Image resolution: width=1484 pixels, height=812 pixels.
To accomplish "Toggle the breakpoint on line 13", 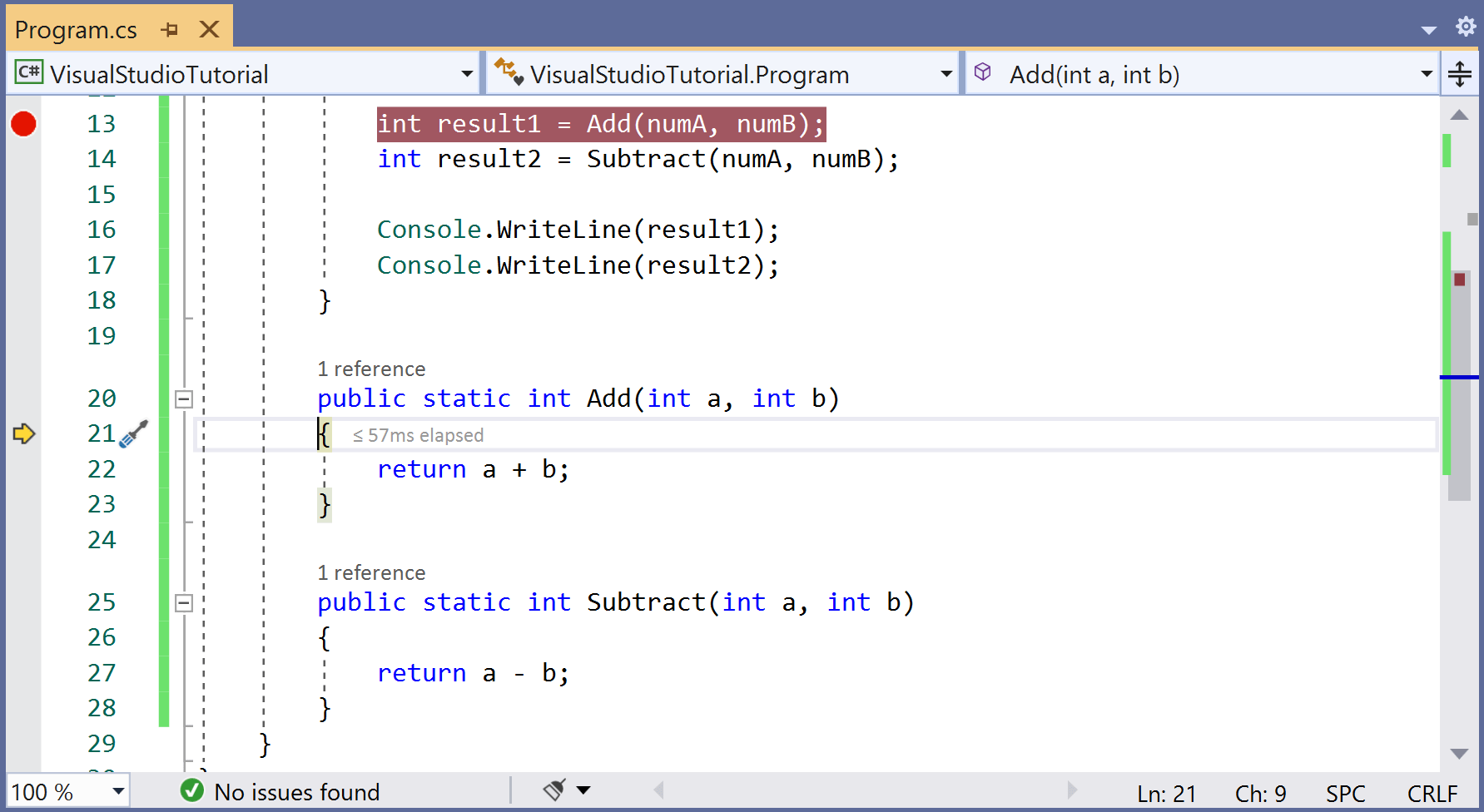I will 23,124.
